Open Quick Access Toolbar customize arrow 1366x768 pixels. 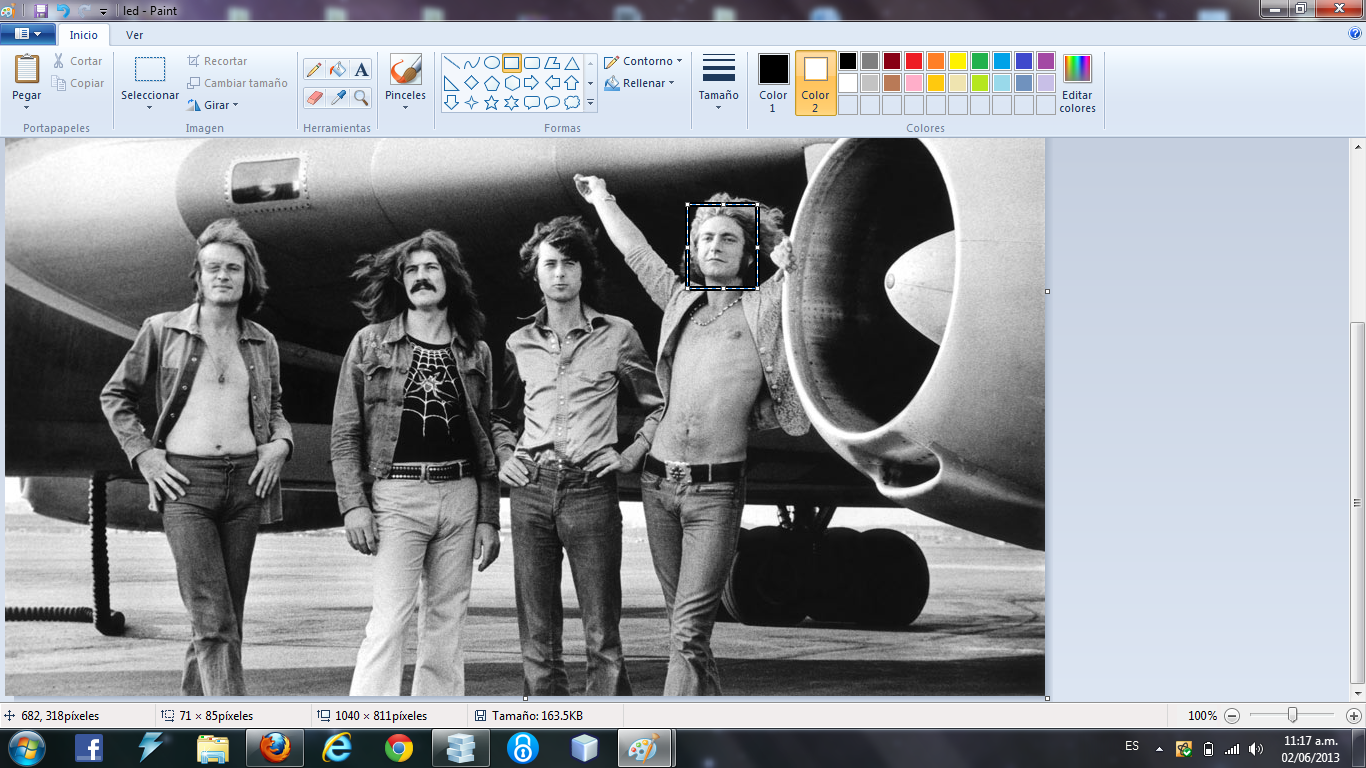[x=103, y=12]
